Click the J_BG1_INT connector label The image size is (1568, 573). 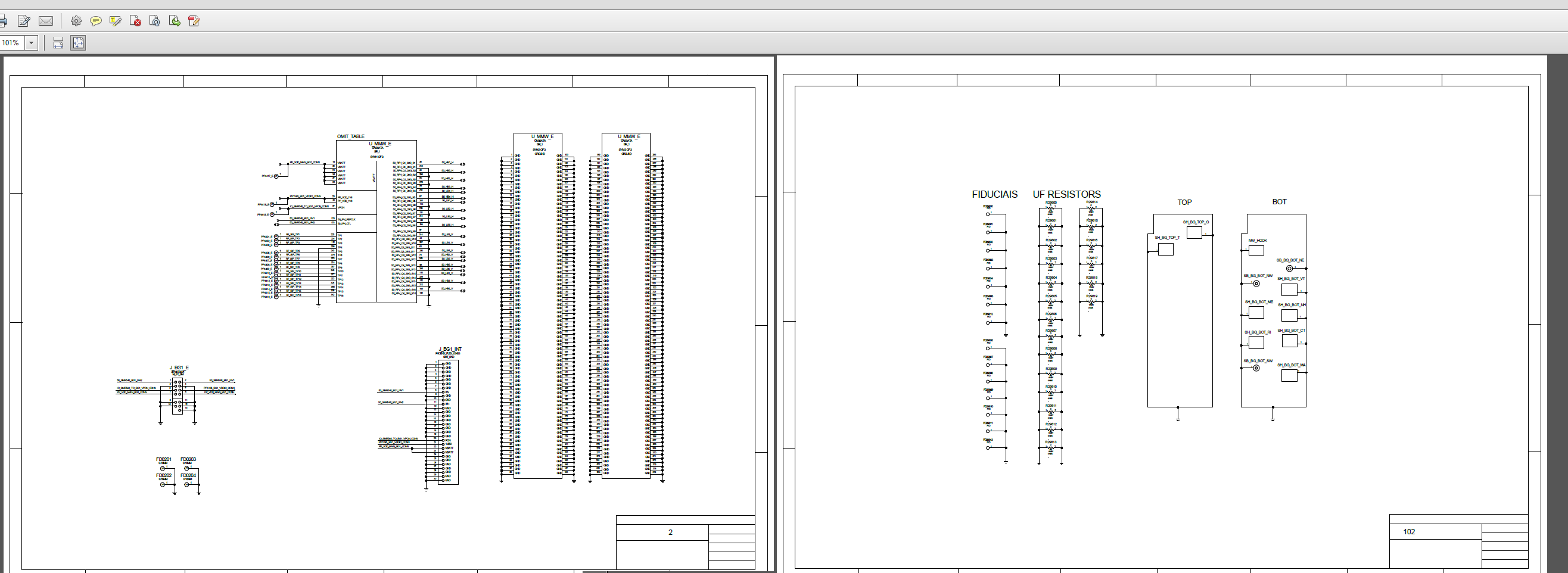tap(450, 349)
